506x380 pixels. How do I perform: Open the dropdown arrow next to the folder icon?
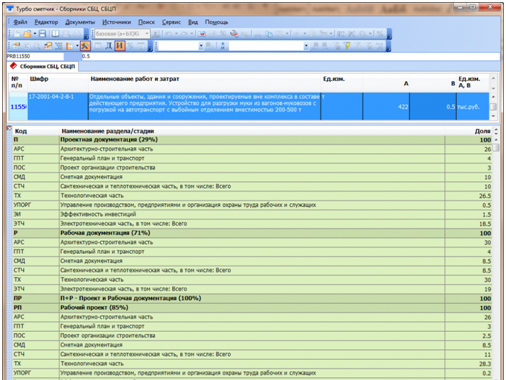coord(35,34)
